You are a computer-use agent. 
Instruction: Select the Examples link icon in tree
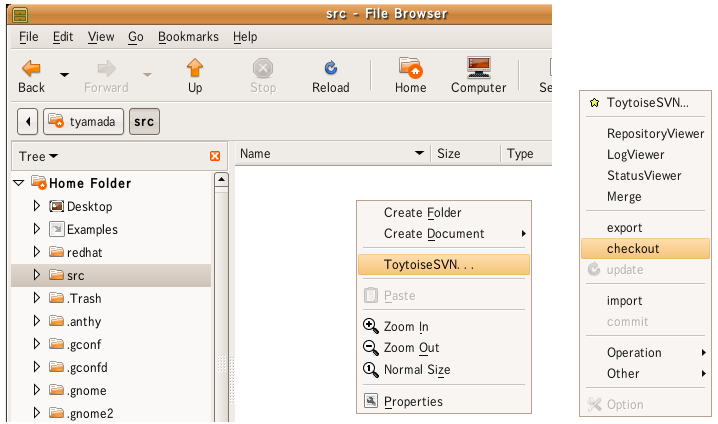click(56, 229)
